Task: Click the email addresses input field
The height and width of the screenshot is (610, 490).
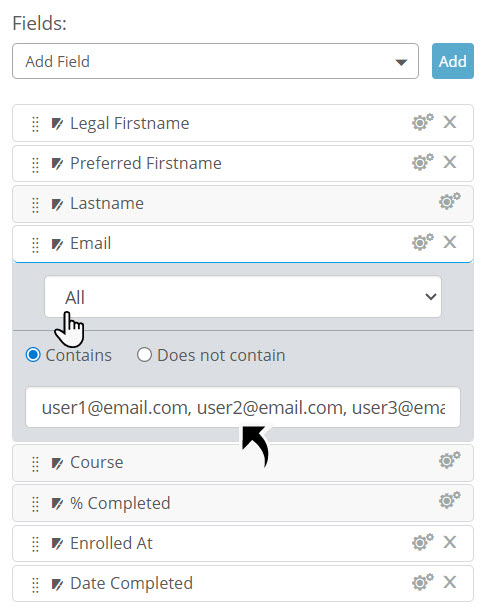Action: pyautogui.click(x=243, y=407)
